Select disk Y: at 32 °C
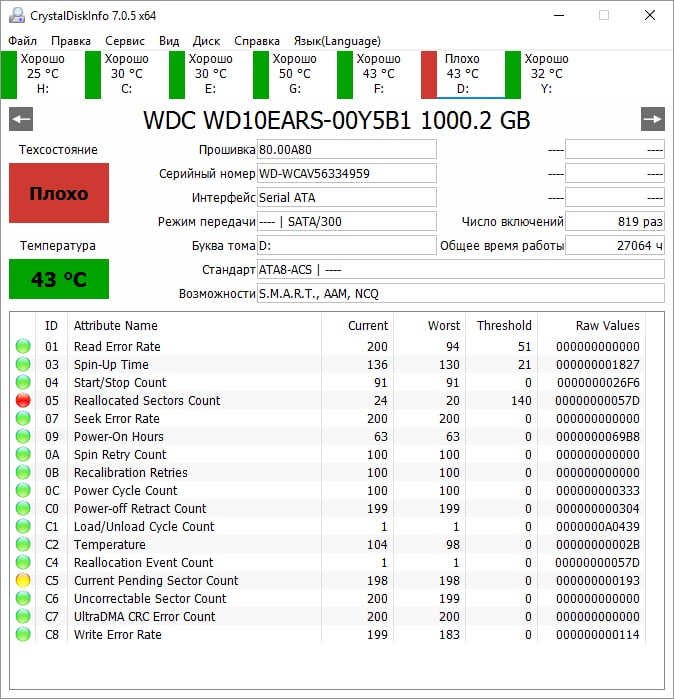This screenshot has width=674, height=699. point(538,74)
